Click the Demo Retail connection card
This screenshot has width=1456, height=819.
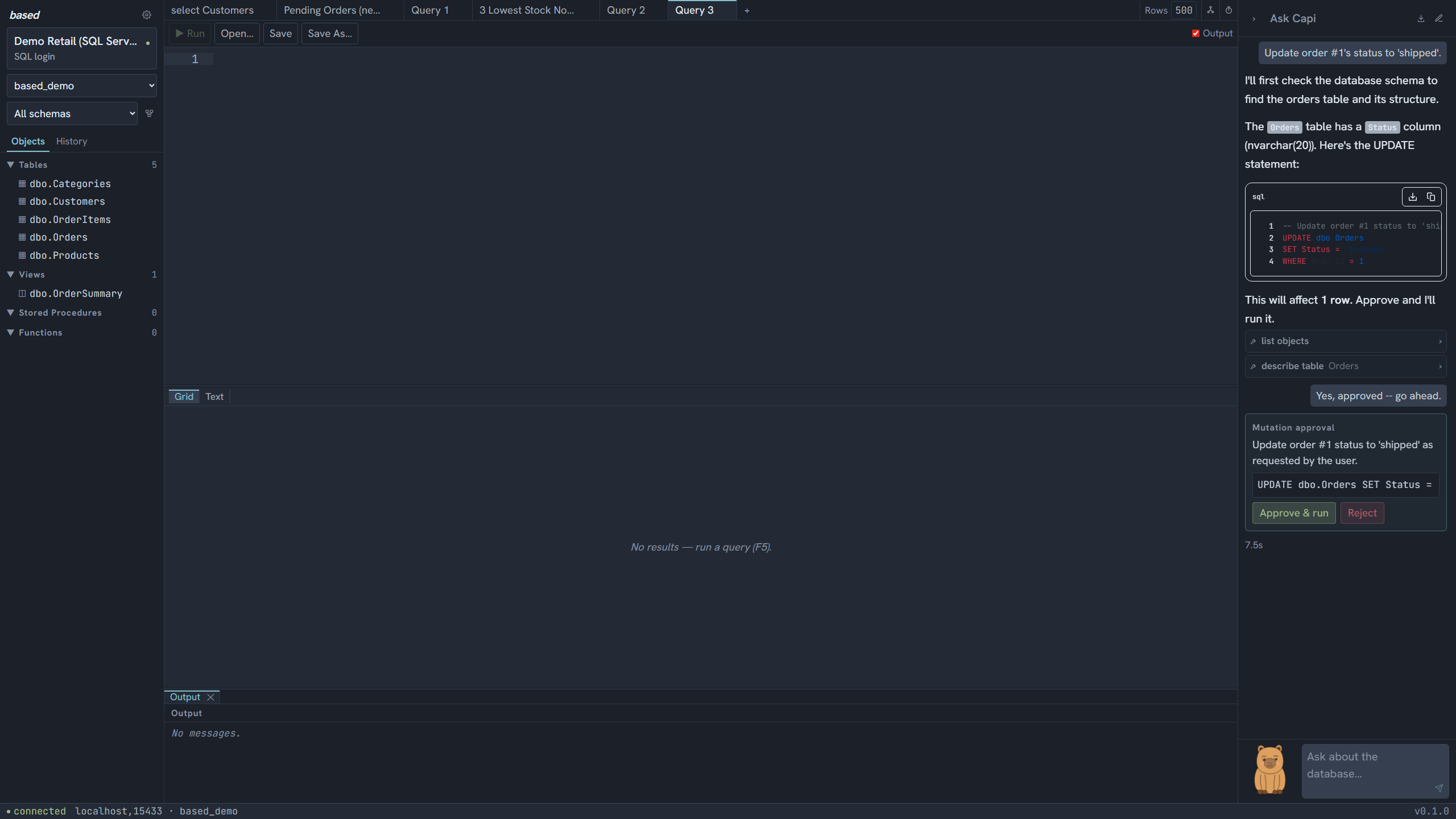[x=82, y=48]
